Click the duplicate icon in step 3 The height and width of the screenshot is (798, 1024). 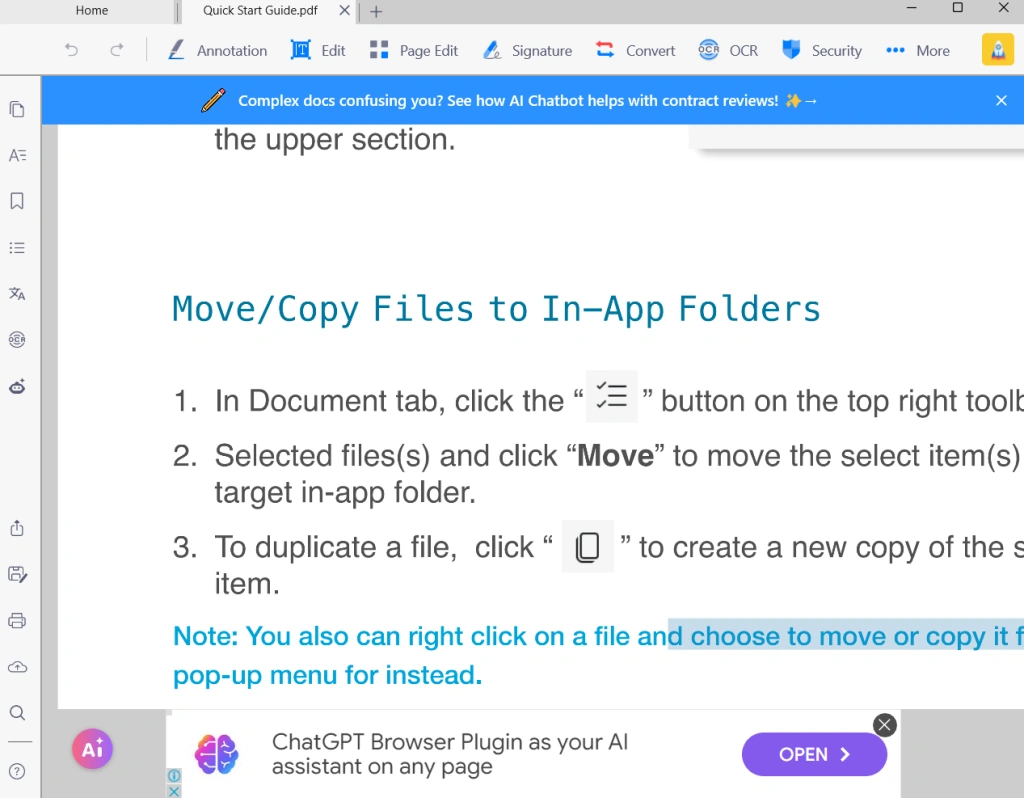point(588,546)
